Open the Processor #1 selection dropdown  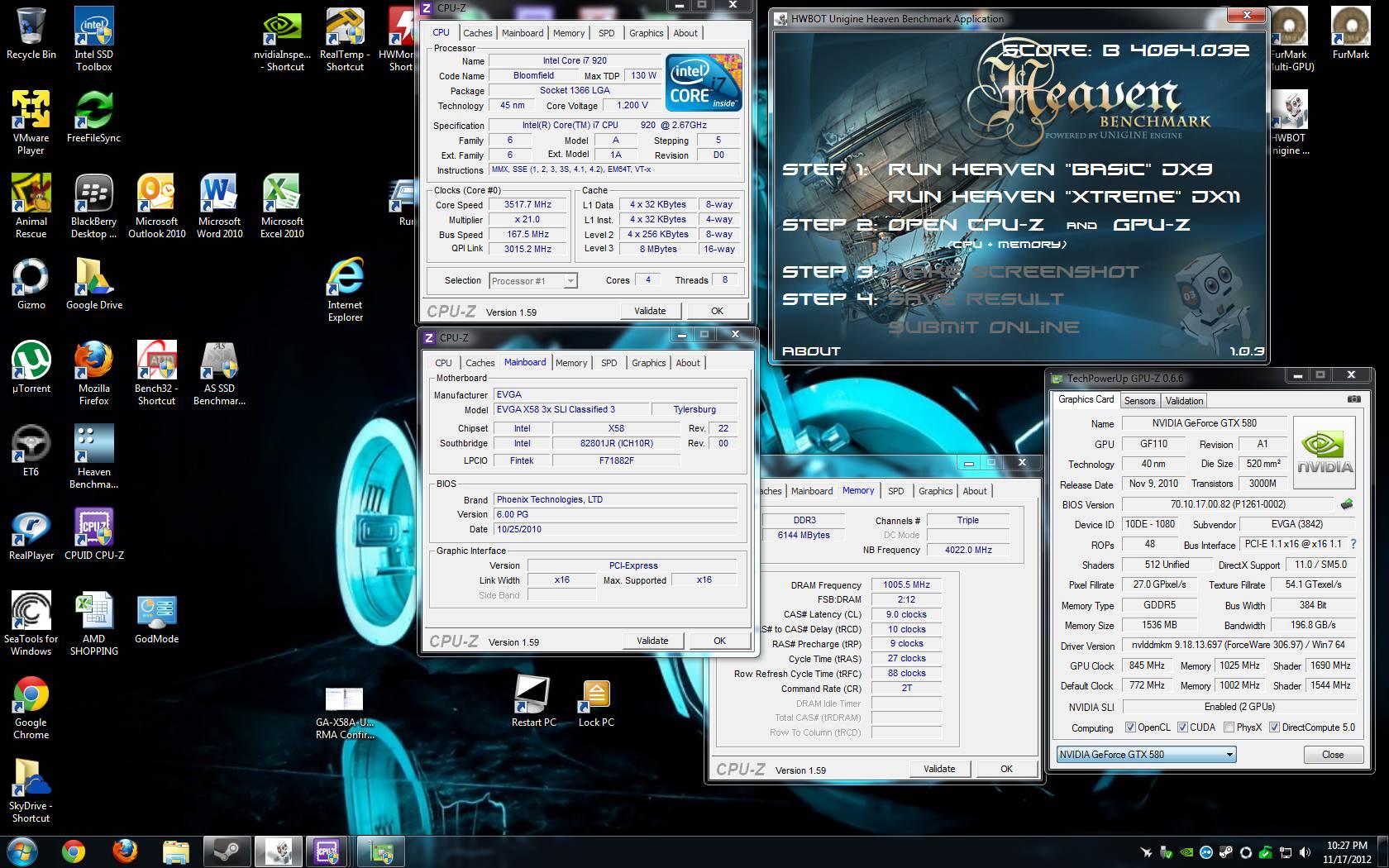pos(532,281)
